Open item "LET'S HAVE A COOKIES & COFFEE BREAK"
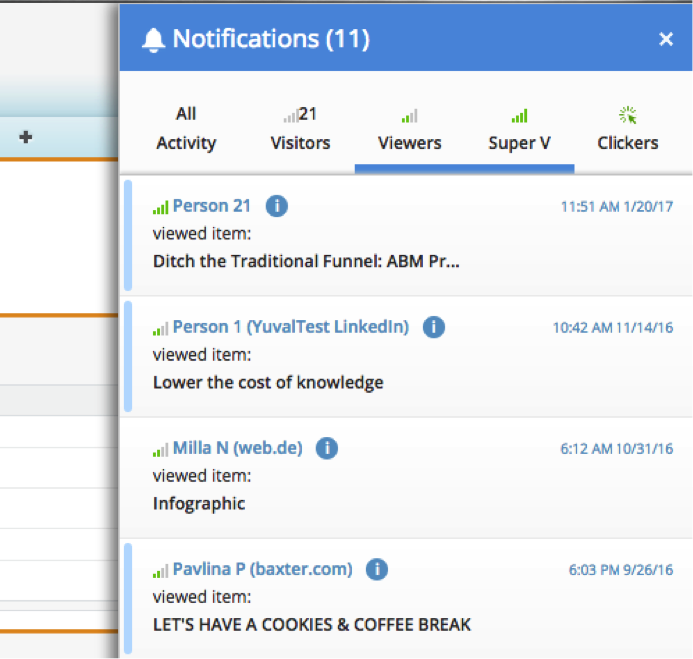Viewport: 693px width, 659px height. coord(312,625)
